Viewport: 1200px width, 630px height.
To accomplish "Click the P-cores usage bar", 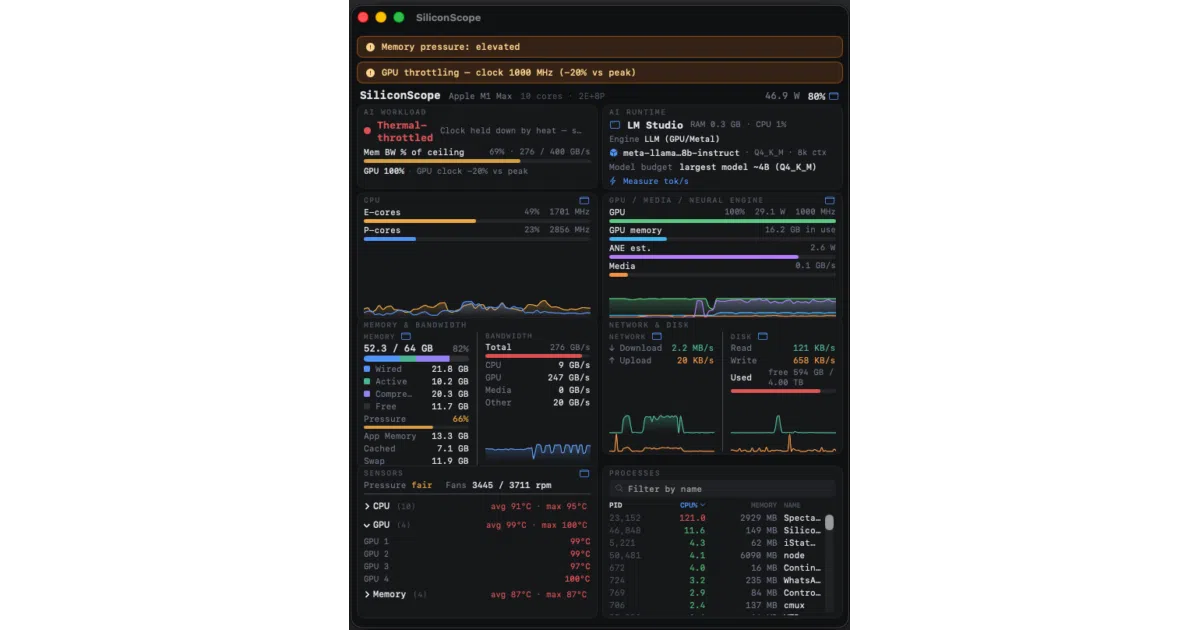I will pyautogui.click(x=476, y=239).
